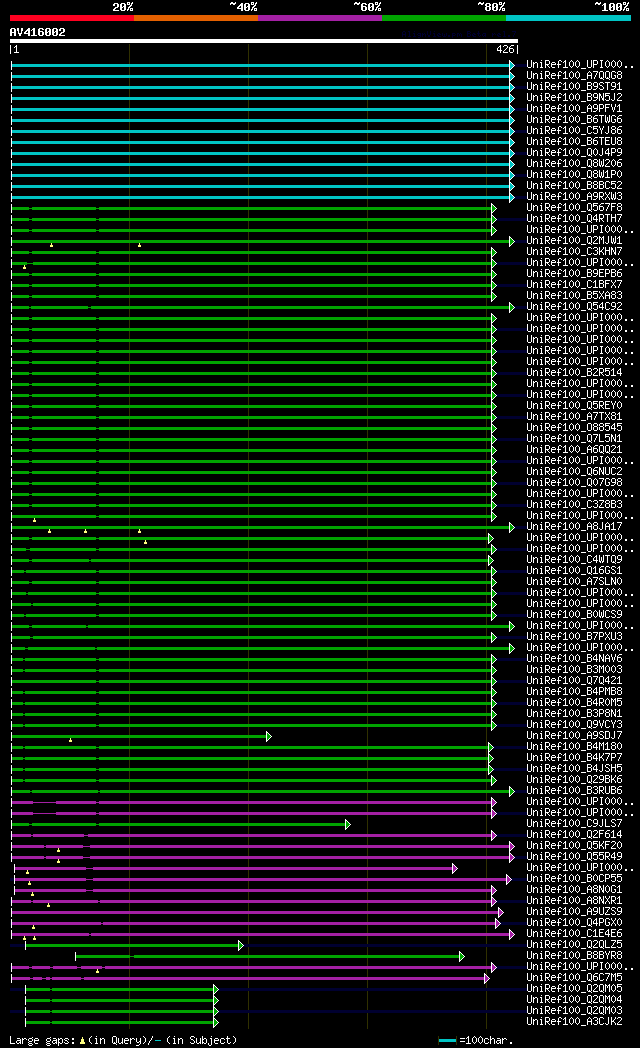
Task: Open hit UniRef100_B9EPB6
Action: 574,273
